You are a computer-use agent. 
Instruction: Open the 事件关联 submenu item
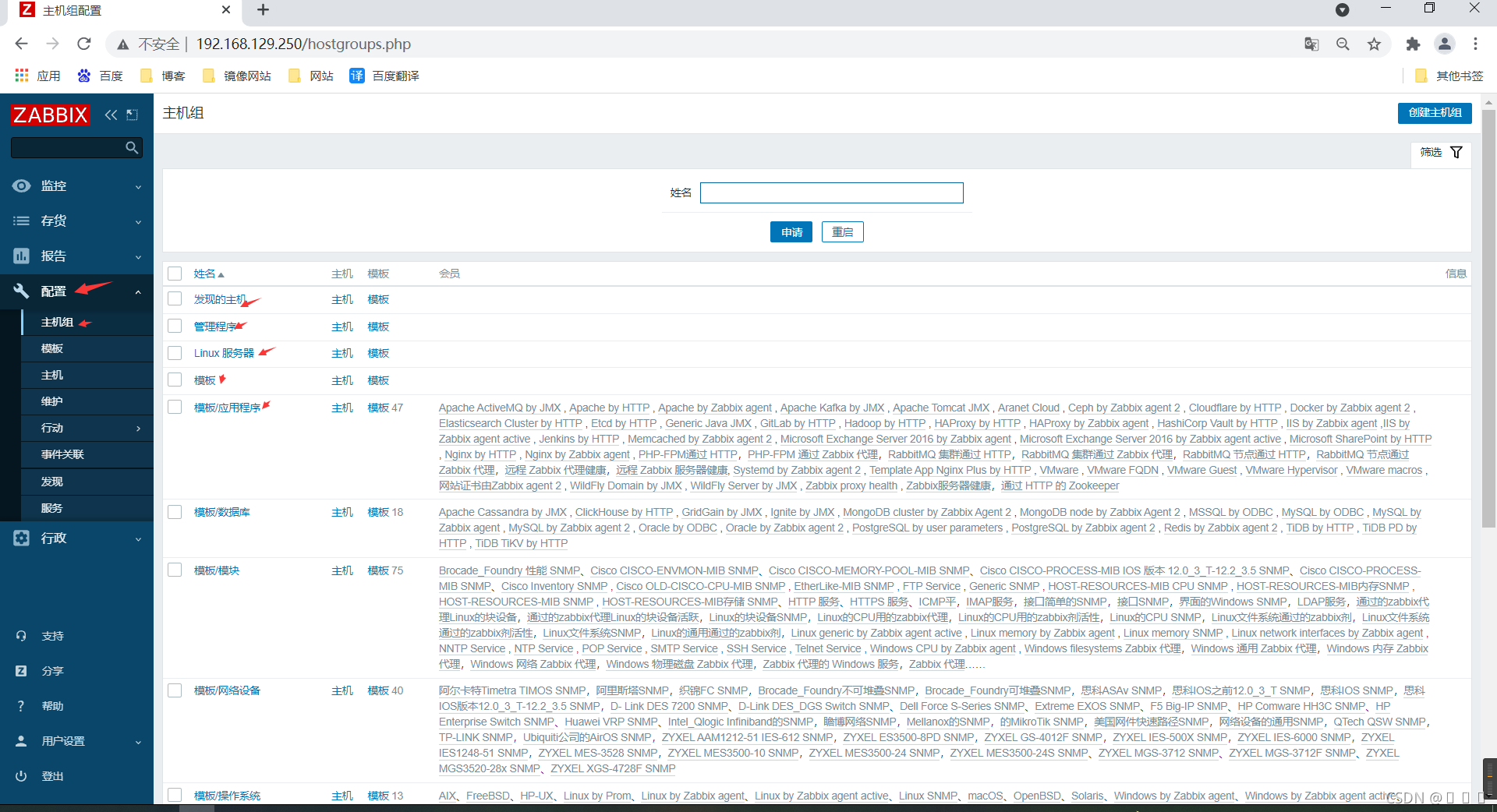[x=62, y=454]
